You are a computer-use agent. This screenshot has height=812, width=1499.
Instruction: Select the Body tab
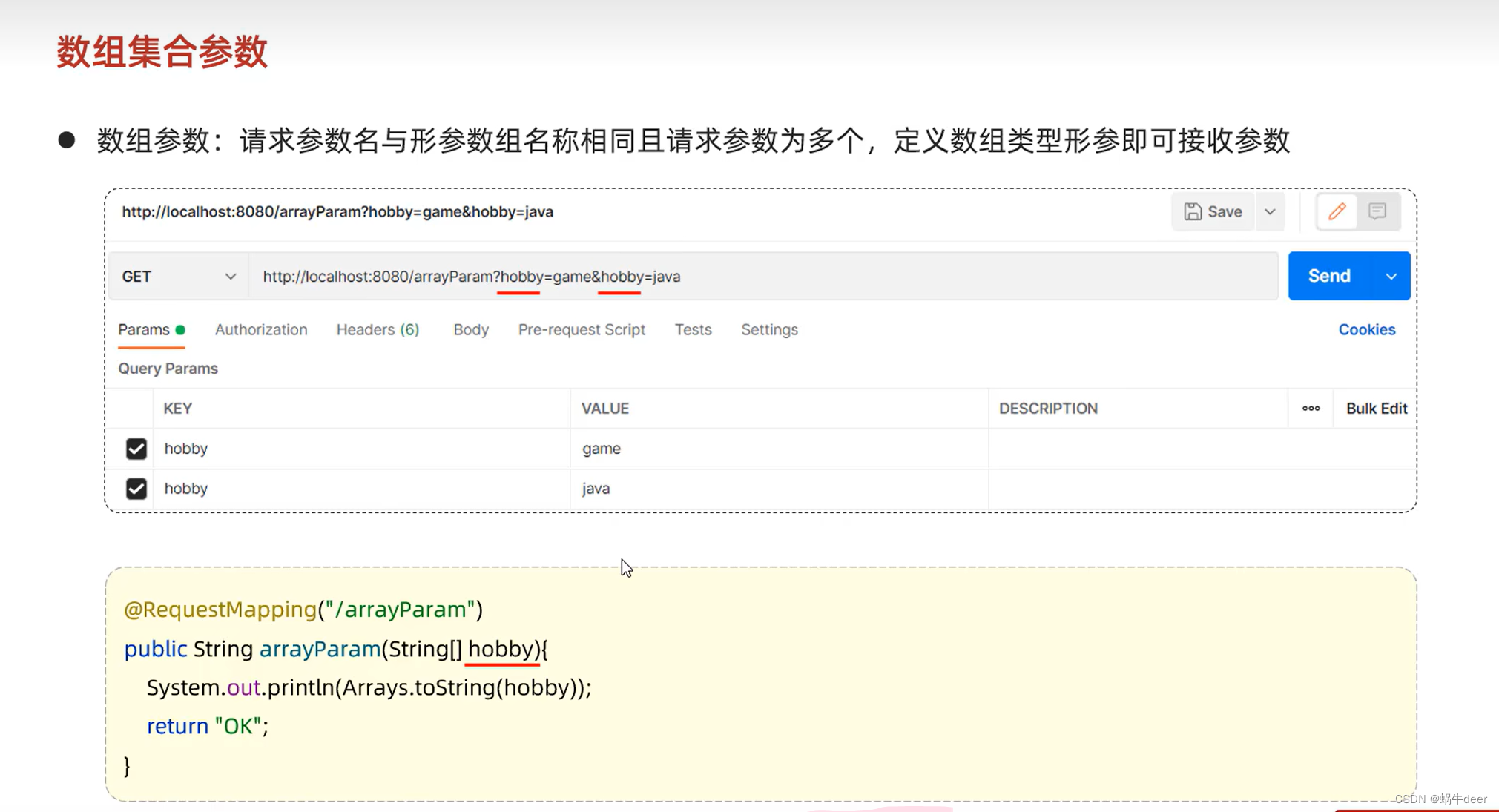471,330
